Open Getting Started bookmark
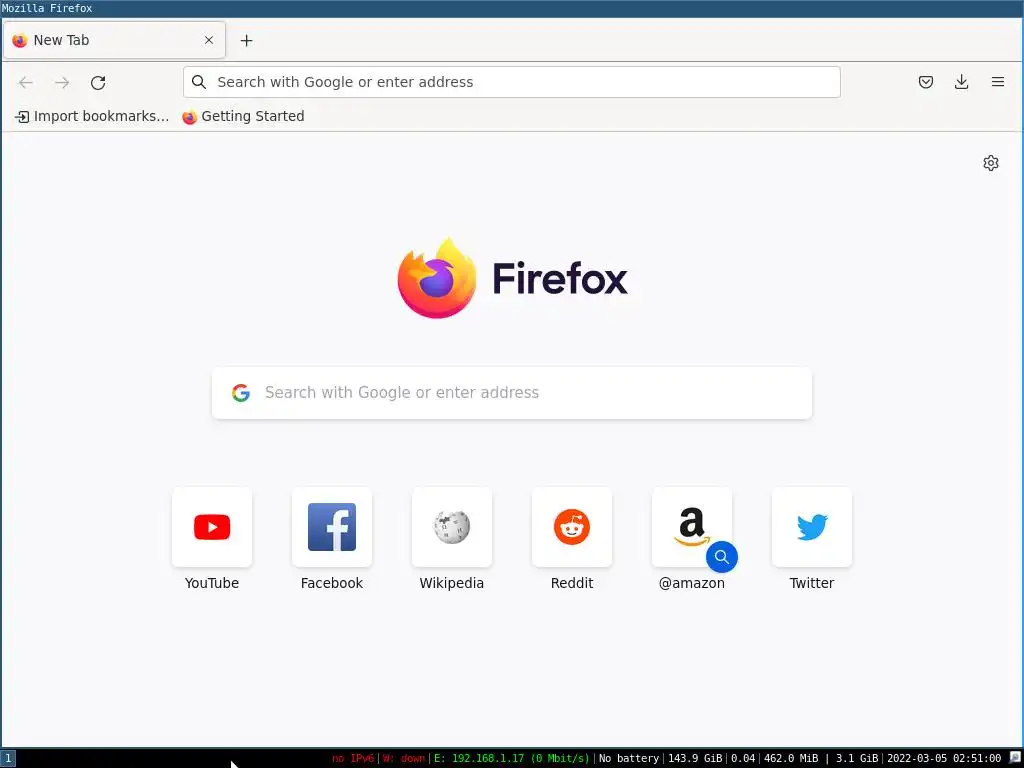 243,116
